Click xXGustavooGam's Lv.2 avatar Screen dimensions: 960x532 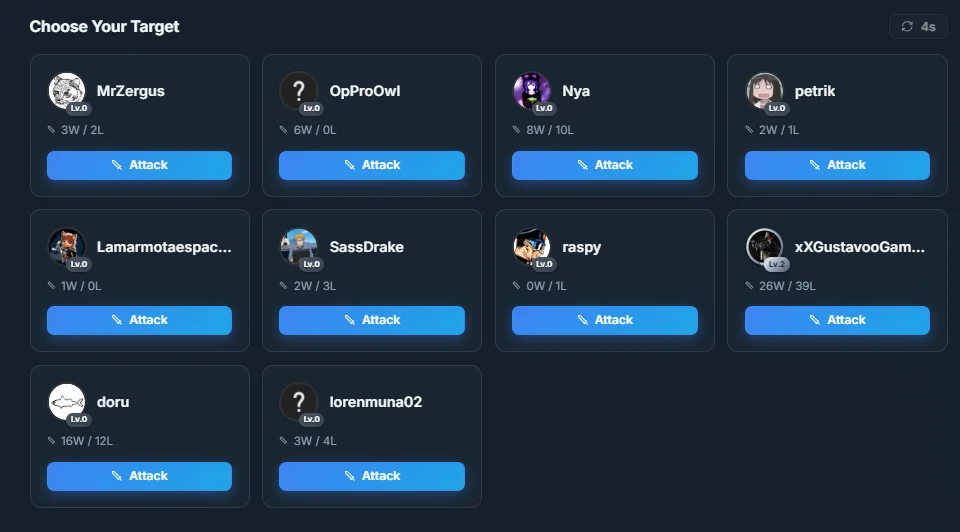[764, 247]
